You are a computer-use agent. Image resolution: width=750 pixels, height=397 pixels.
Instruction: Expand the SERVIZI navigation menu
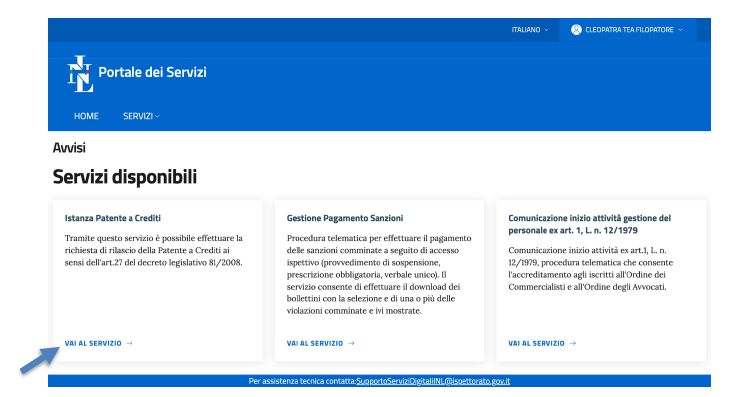pos(141,116)
